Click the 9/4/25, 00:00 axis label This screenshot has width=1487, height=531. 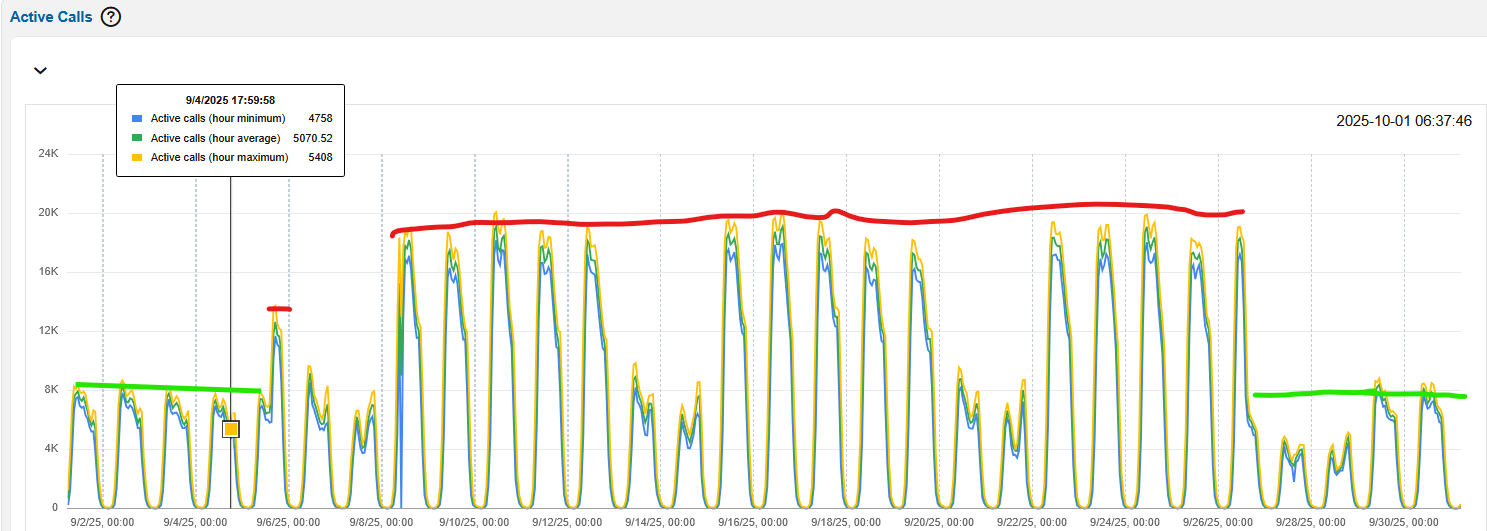point(195,522)
